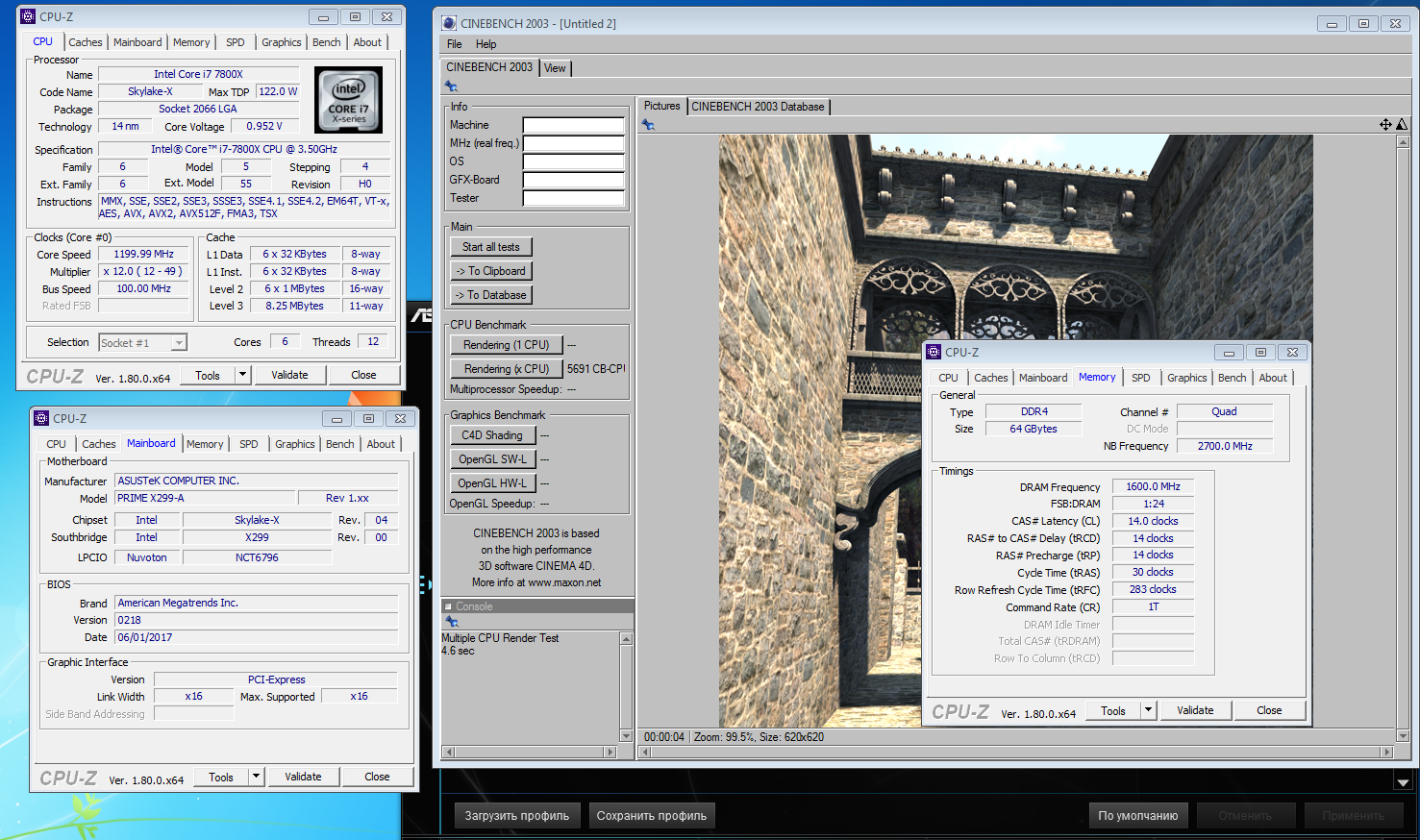Start the Rendering (x CPU) benchmark
Screen dimensions: 1420x840
click(507, 369)
